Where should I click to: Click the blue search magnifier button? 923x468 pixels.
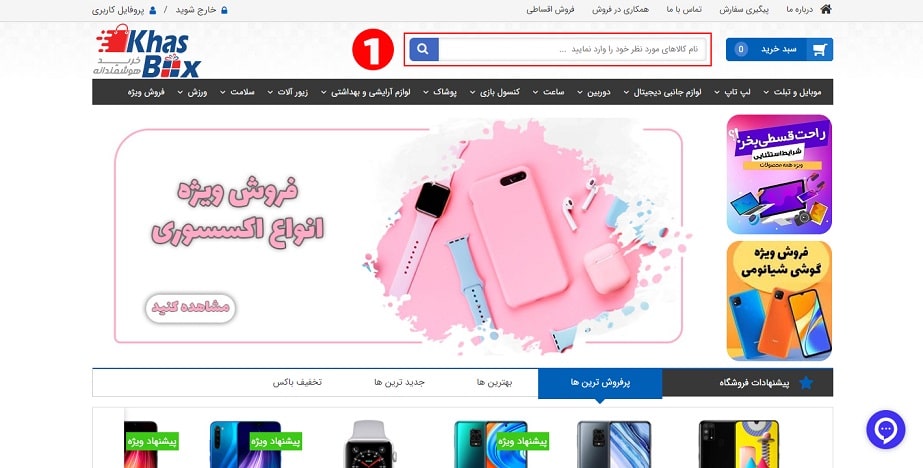coord(424,49)
